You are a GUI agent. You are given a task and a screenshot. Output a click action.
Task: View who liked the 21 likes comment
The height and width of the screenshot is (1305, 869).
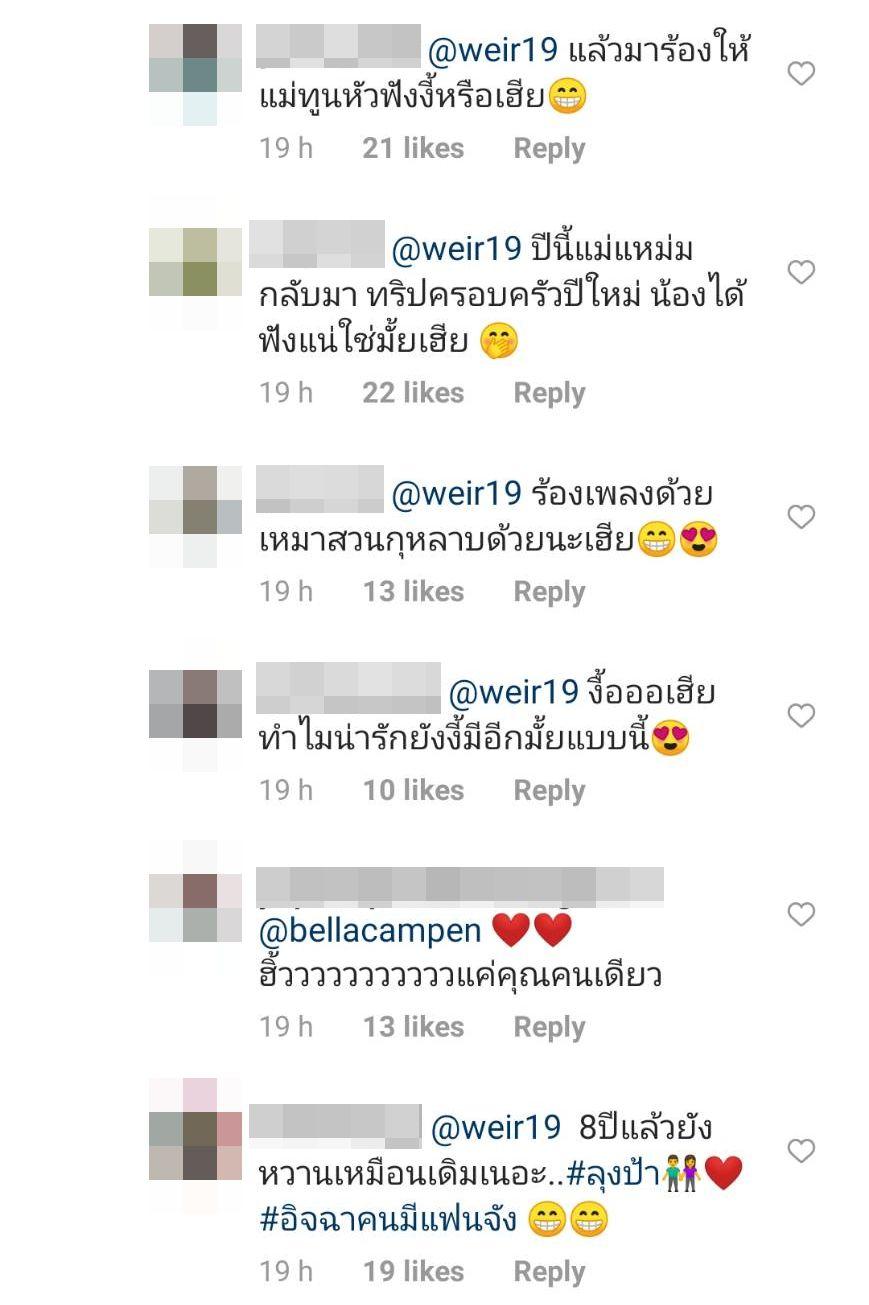click(x=413, y=148)
